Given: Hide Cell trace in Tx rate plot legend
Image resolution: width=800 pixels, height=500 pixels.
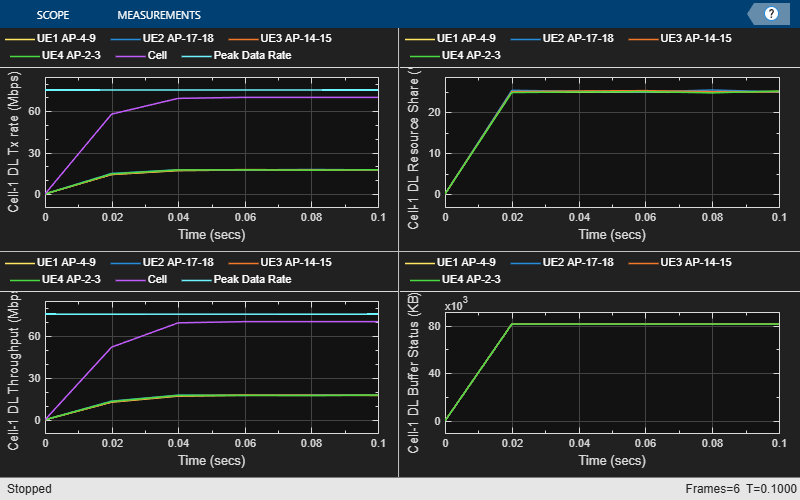Looking at the screenshot, I should [x=153, y=56].
